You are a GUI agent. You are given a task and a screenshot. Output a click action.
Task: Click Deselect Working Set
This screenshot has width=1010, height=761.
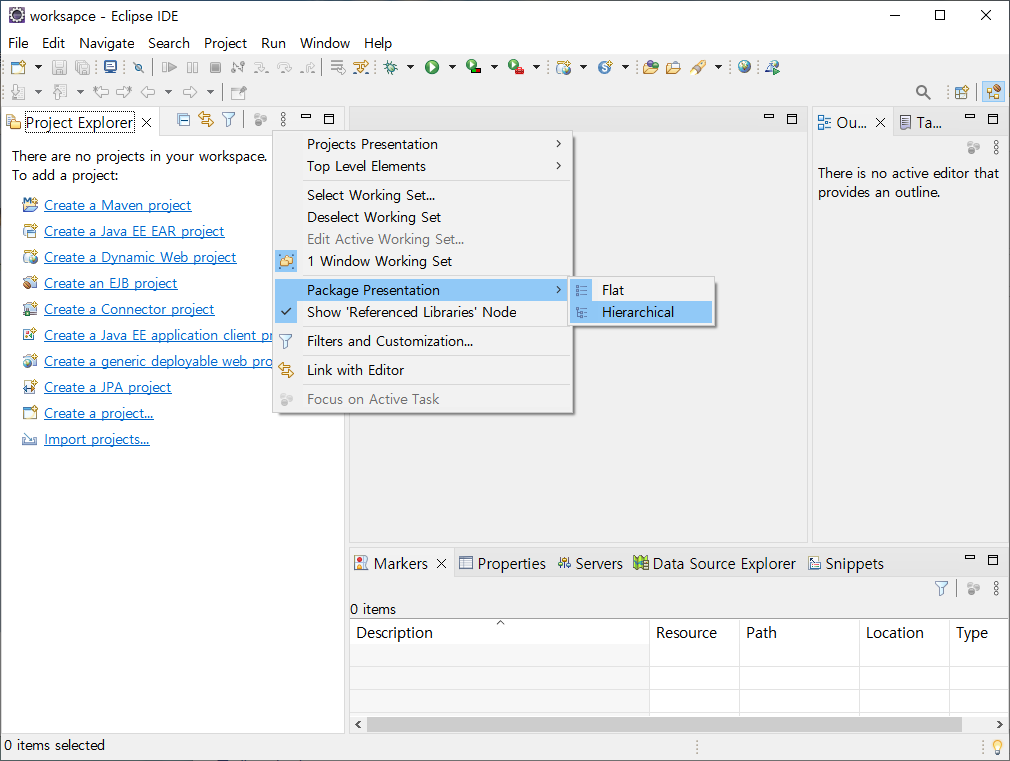tap(423, 217)
